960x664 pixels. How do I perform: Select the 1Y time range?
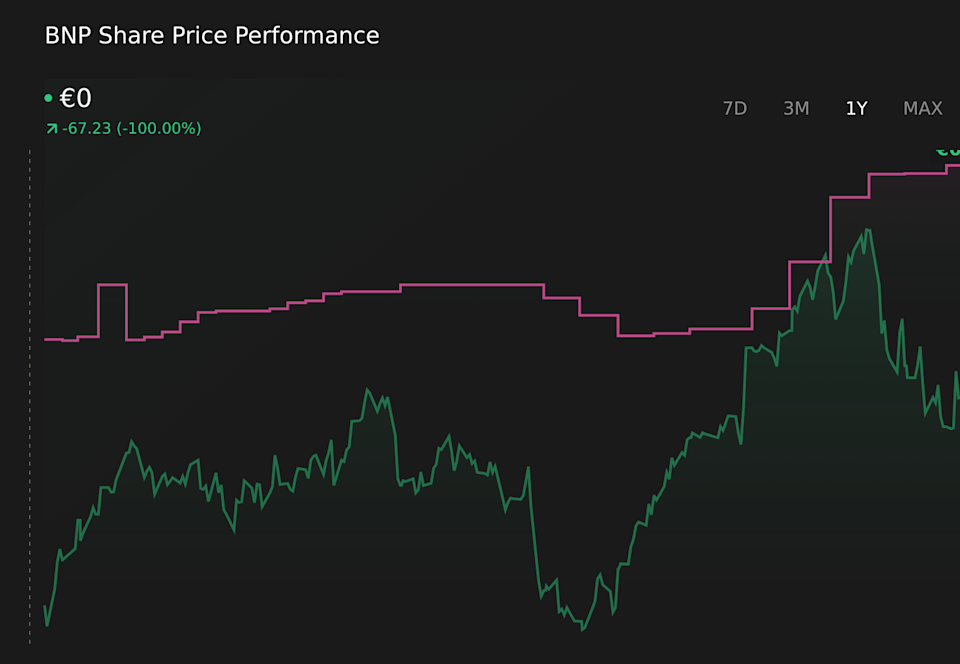coord(856,108)
